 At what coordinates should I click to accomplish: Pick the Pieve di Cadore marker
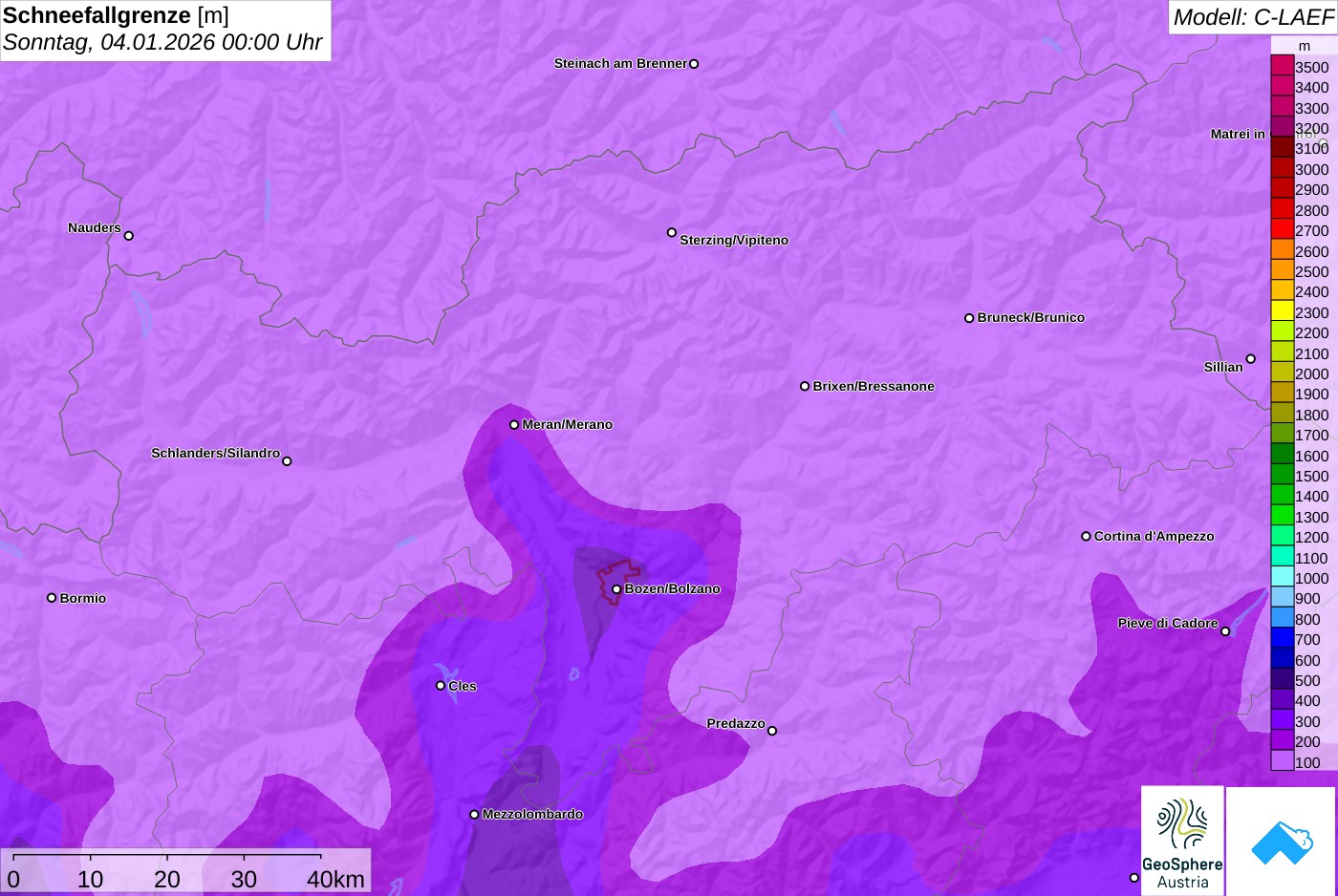coord(1225,631)
